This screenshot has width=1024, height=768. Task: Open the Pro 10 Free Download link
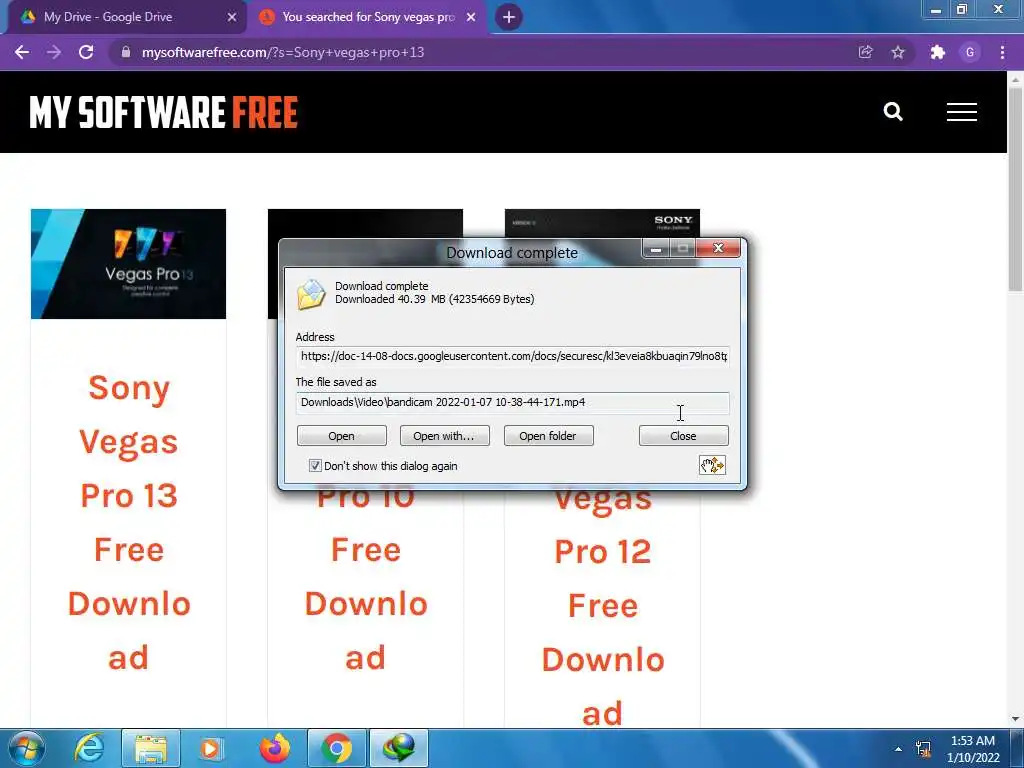click(366, 578)
